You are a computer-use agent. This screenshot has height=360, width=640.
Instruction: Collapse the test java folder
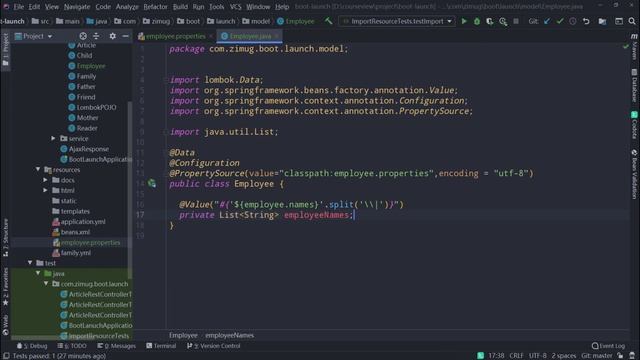coord(38,273)
